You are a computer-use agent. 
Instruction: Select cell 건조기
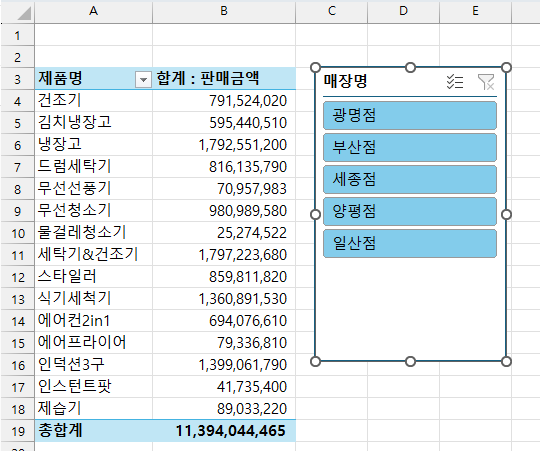pos(93,101)
